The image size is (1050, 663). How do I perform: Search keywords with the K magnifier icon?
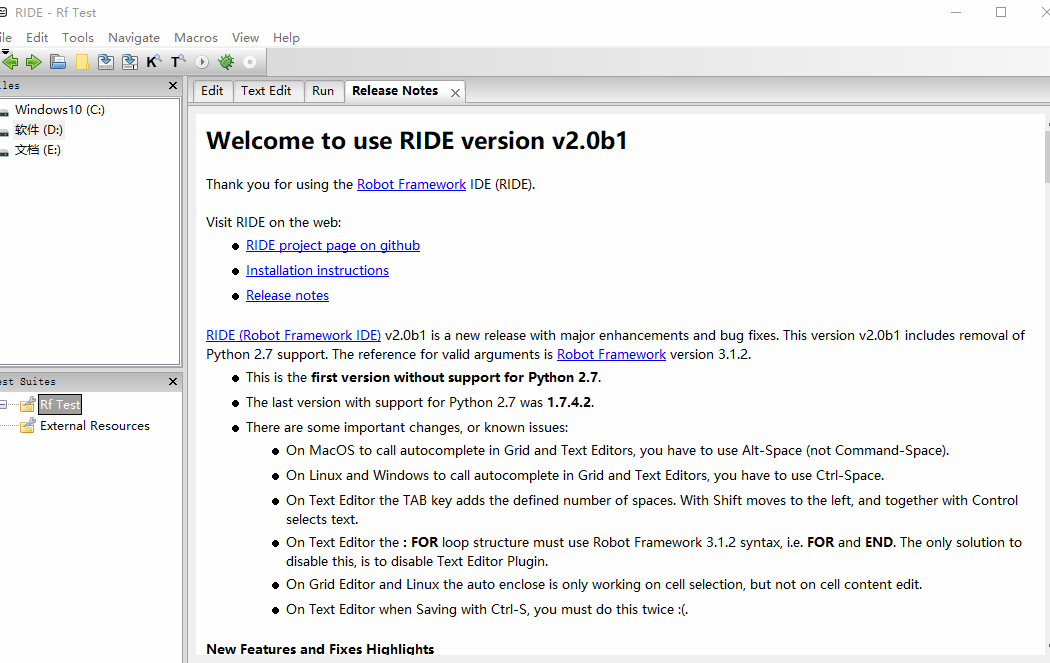154,62
